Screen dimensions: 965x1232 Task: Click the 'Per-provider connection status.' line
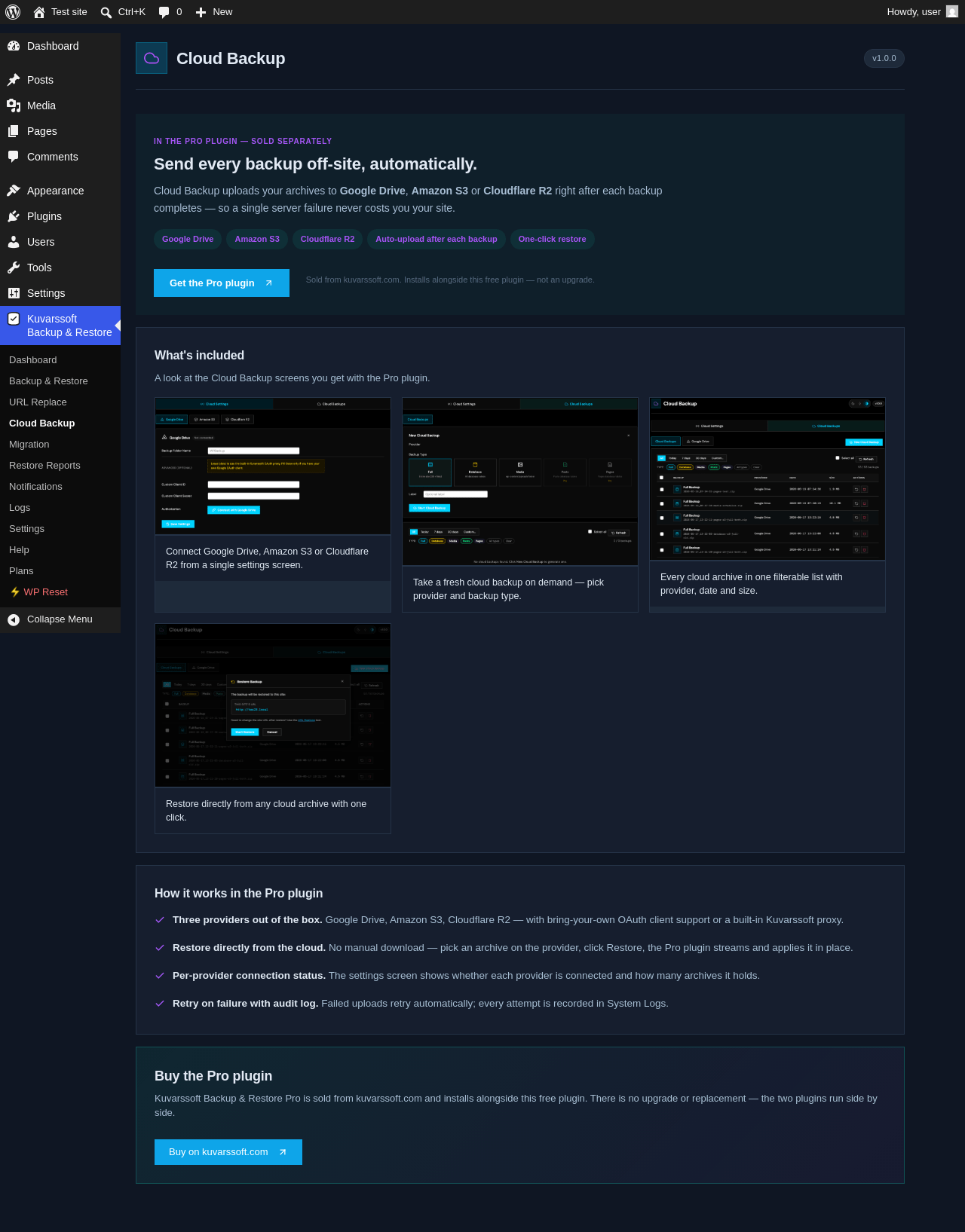tap(466, 976)
